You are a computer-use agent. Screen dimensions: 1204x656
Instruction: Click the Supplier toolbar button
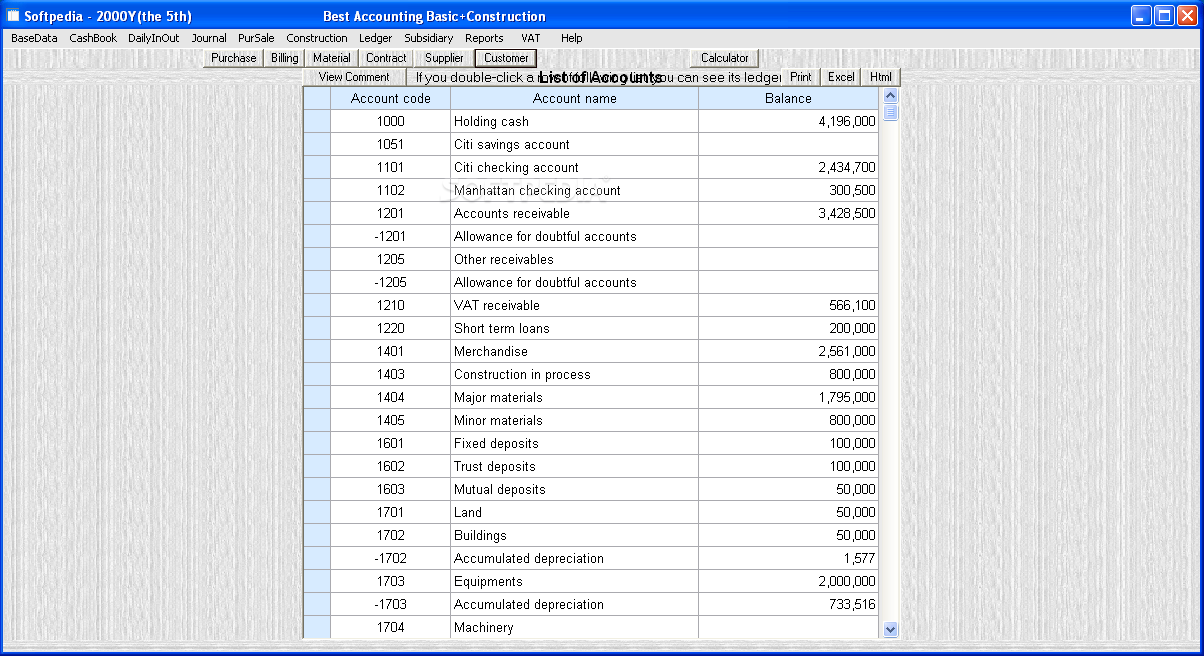coord(444,58)
